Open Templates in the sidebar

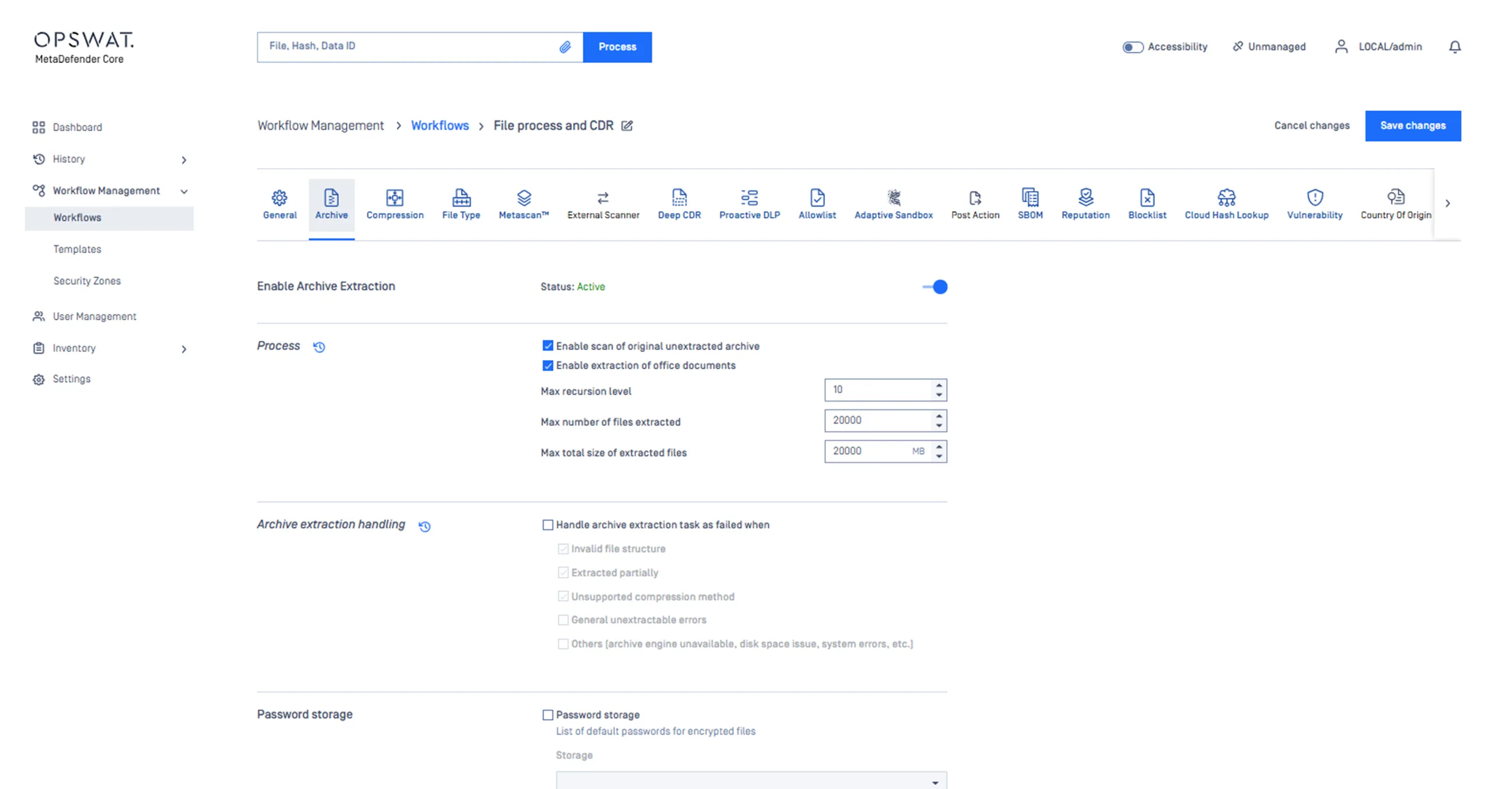pyautogui.click(x=77, y=249)
